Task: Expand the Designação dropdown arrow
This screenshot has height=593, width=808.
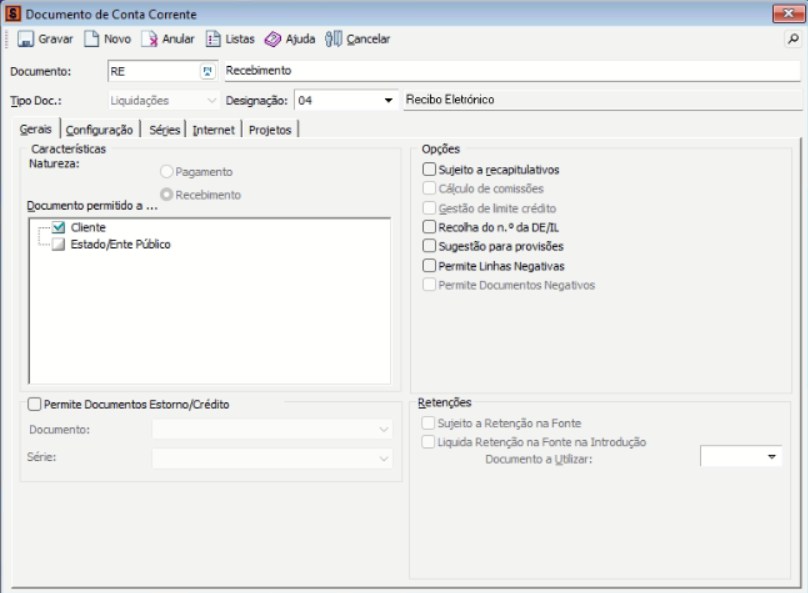Action: point(388,101)
